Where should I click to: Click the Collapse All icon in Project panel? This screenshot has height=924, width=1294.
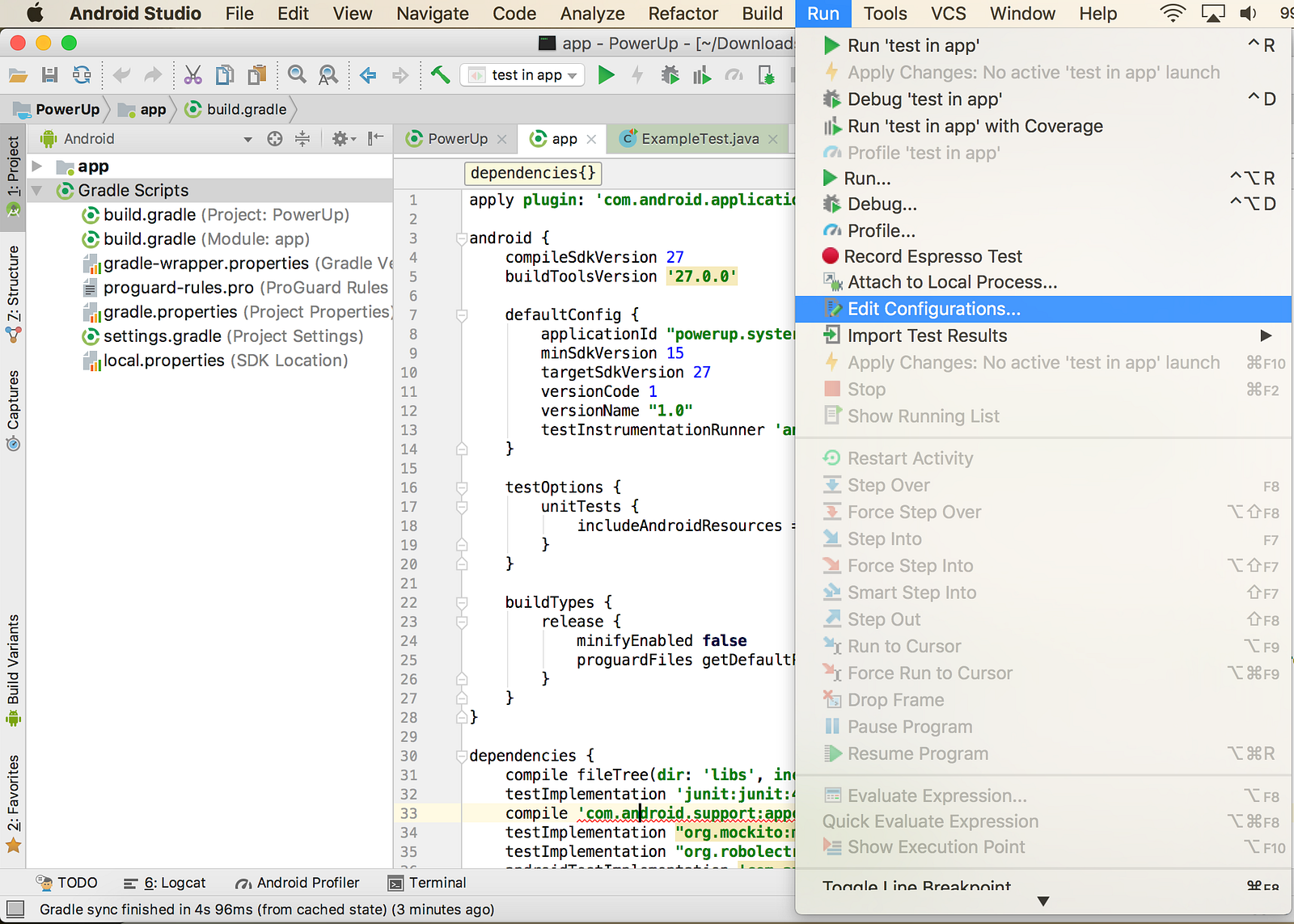coord(302,139)
